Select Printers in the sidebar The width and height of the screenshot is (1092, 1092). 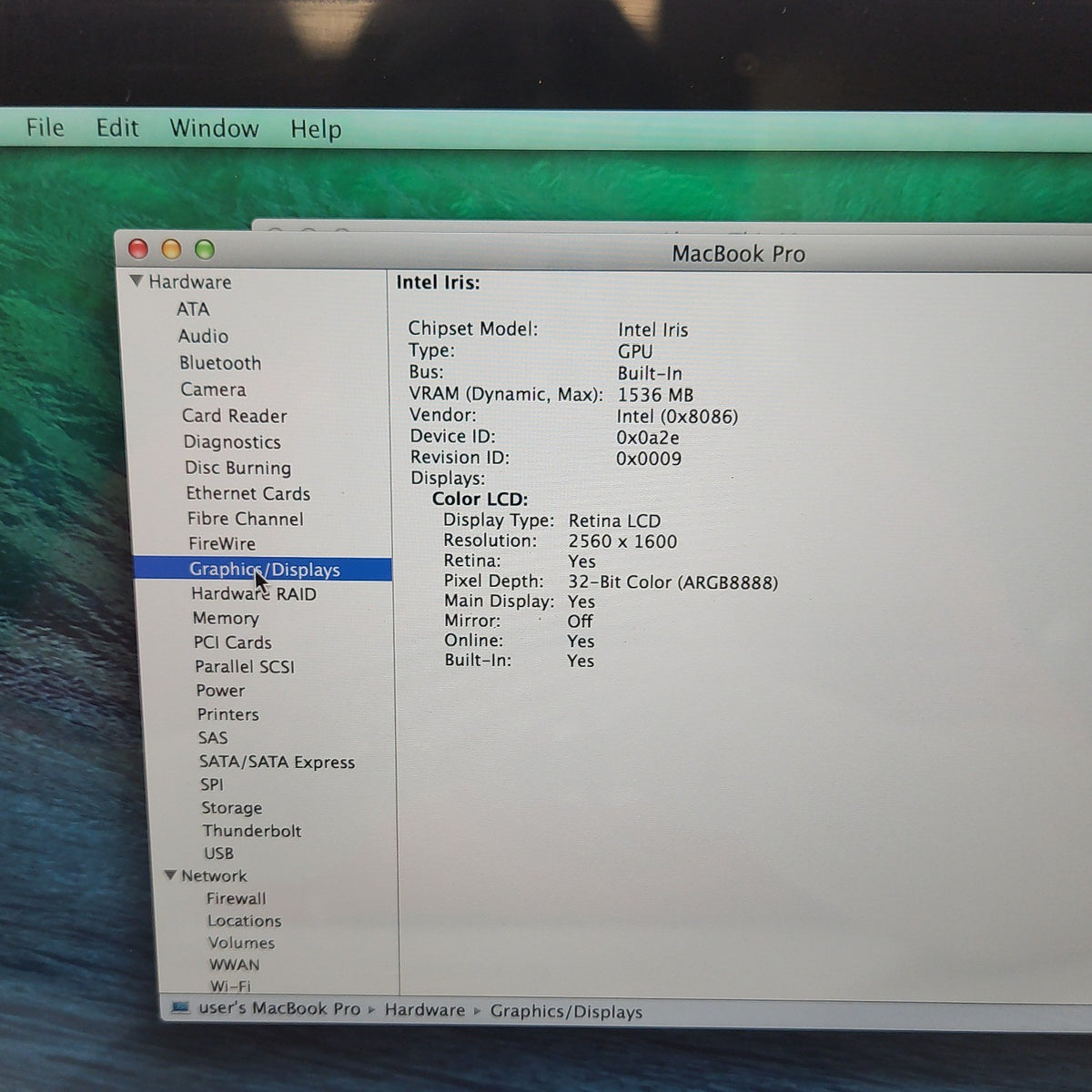click(x=228, y=714)
